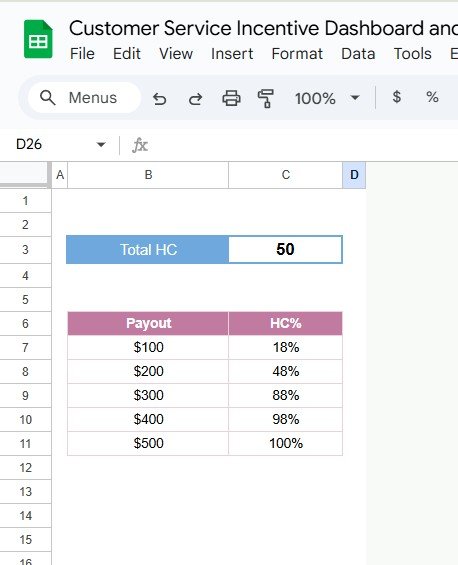Apply percent format icon
Viewport: 458px width, 565px height.
click(x=432, y=97)
